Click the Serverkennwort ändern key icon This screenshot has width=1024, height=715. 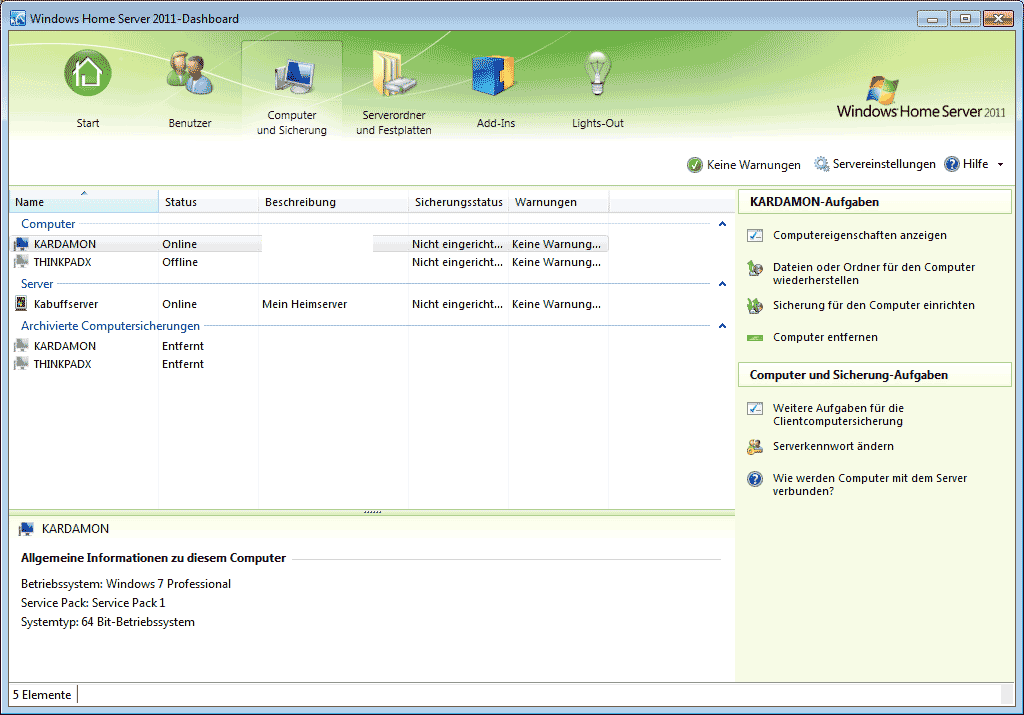[x=755, y=447]
